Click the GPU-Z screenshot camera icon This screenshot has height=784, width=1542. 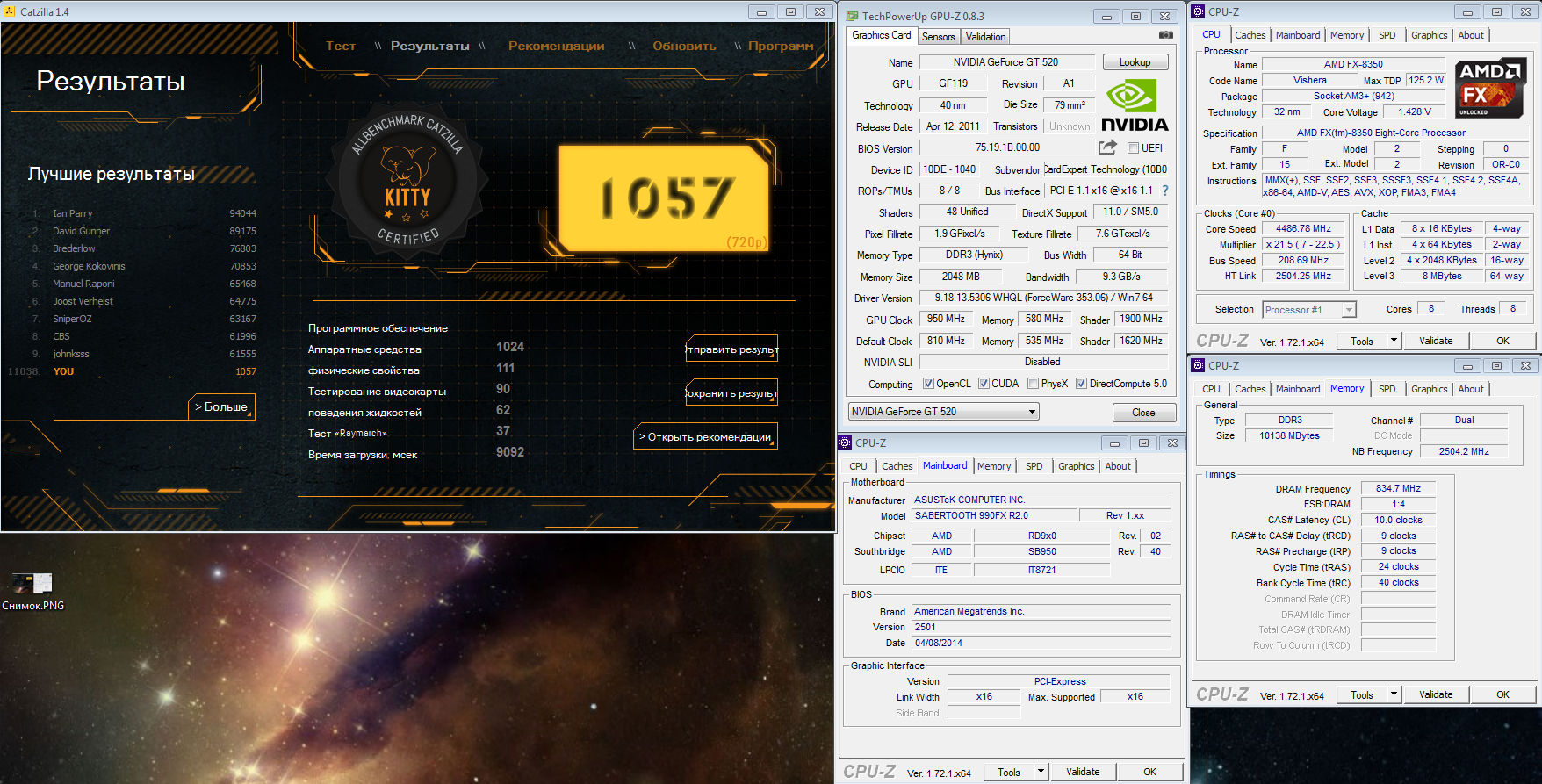tap(1165, 35)
